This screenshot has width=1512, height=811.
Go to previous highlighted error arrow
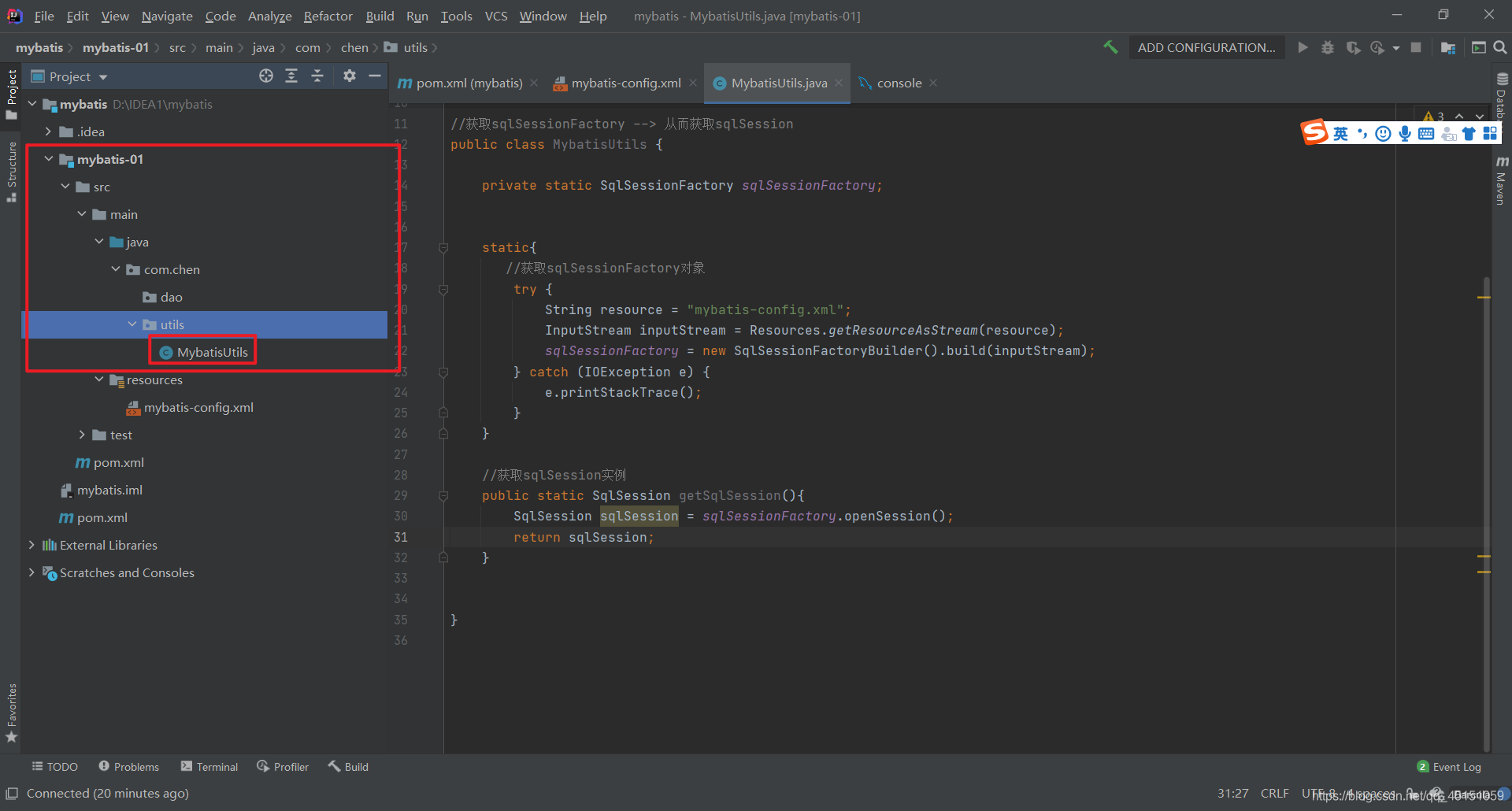[x=1459, y=117]
